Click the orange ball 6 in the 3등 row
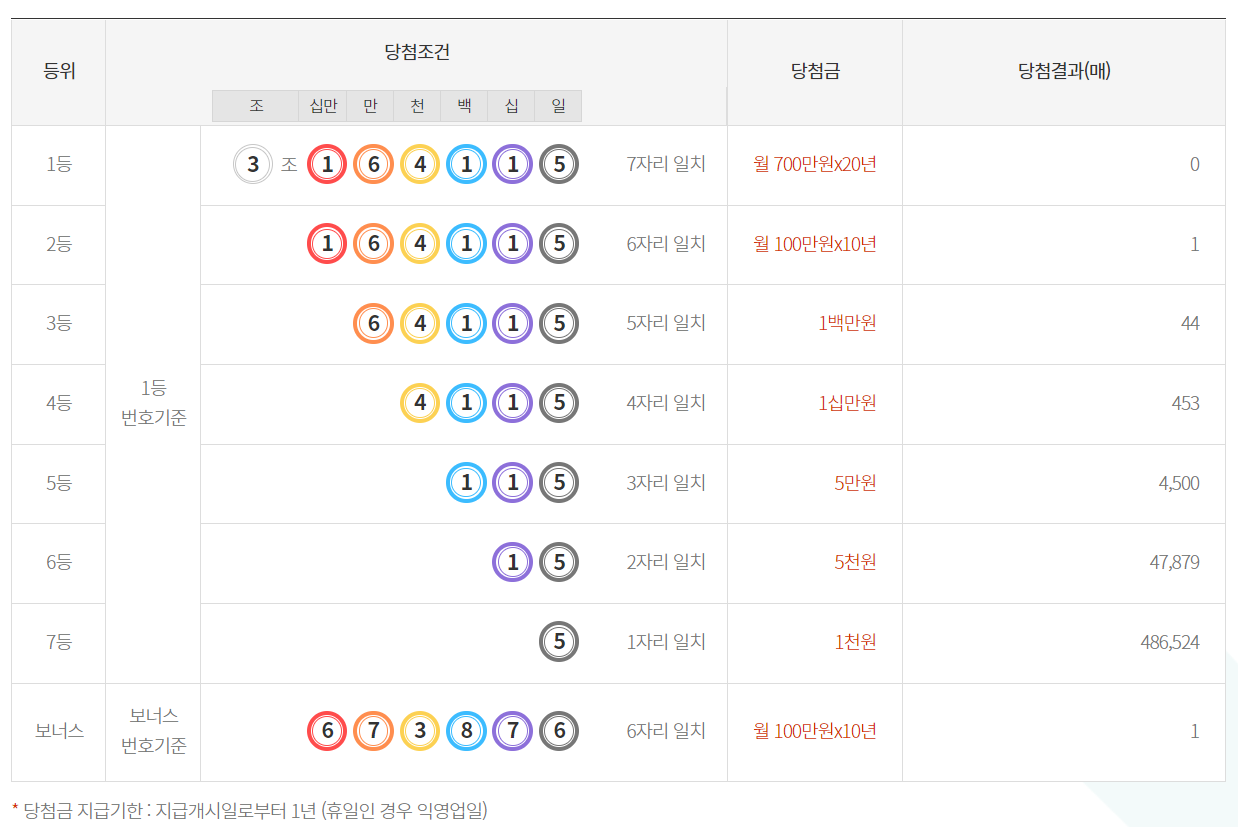1238x827 pixels. click(373, 323)
